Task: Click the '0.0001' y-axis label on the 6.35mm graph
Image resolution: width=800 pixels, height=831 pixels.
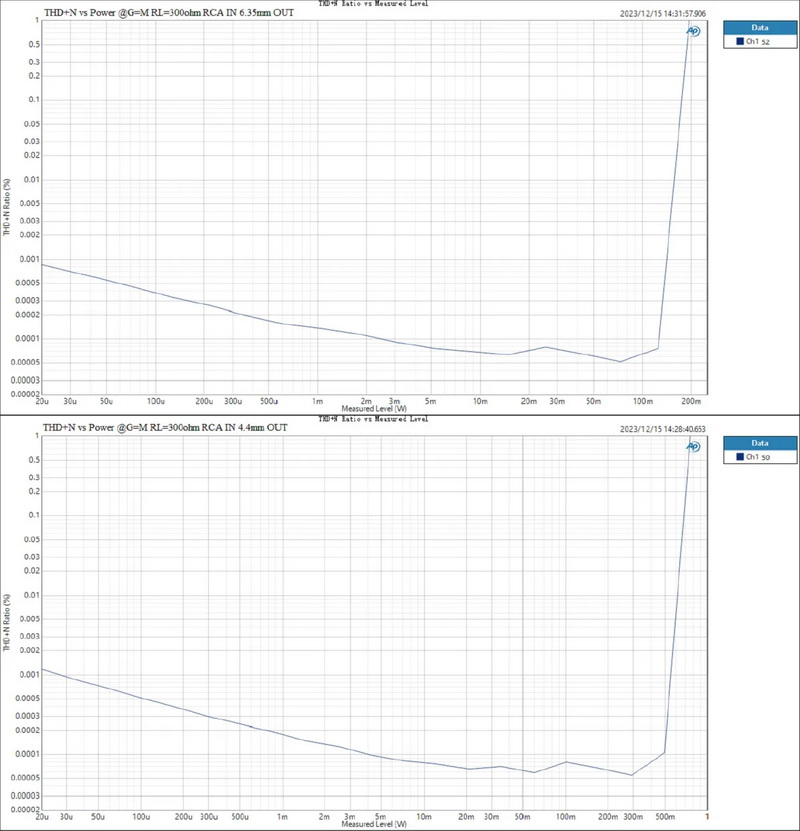Action: (28, 339)
